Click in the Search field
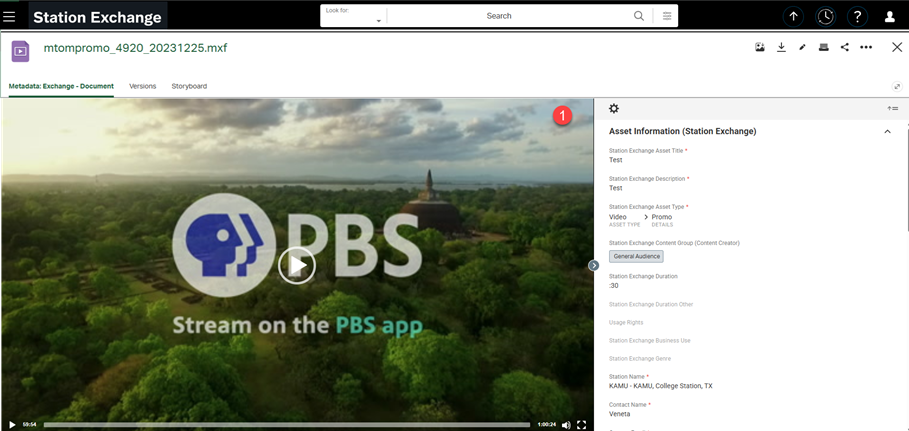909x431 pixels. [499, 16]
